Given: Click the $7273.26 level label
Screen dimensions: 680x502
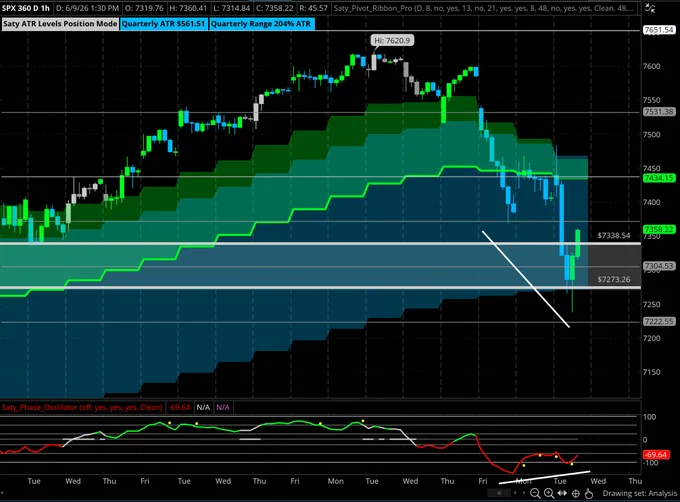Looking at the screenshot, I should tap(614, 279).
